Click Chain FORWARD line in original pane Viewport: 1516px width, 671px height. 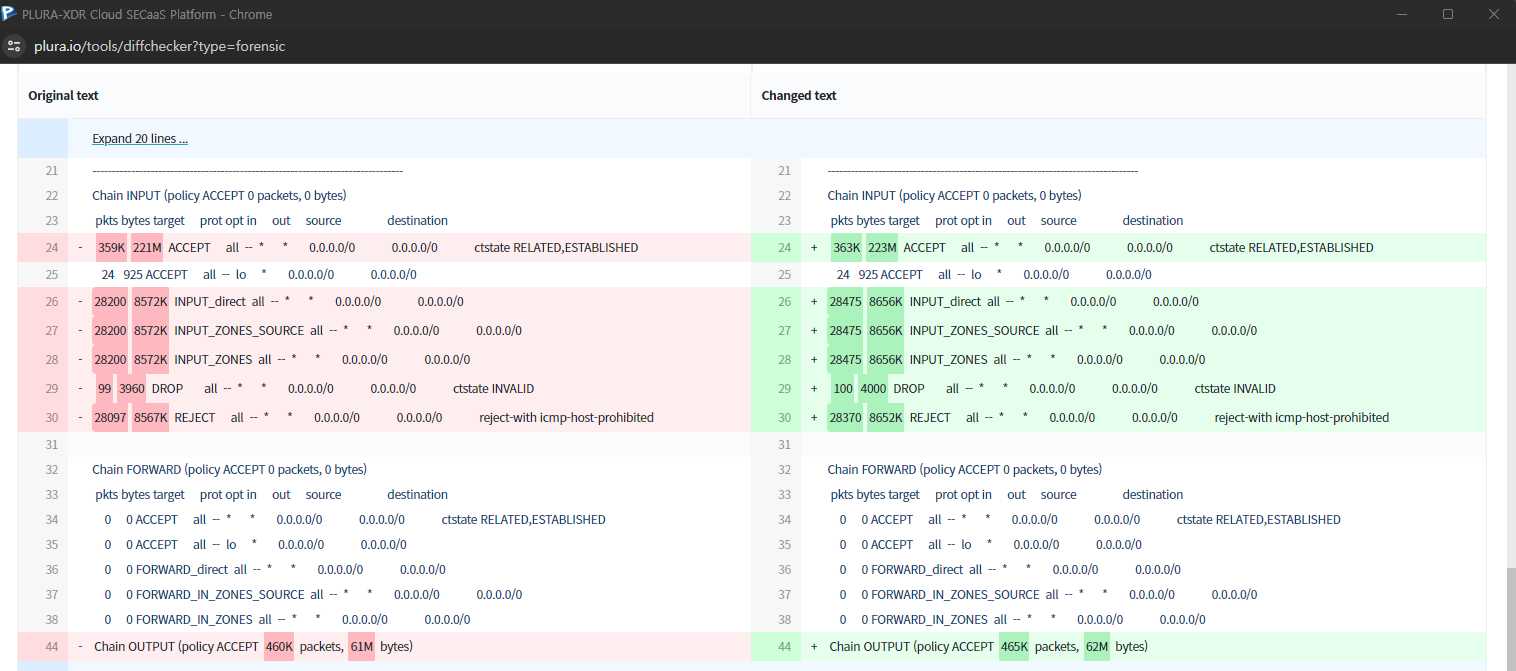coord(229,470)
